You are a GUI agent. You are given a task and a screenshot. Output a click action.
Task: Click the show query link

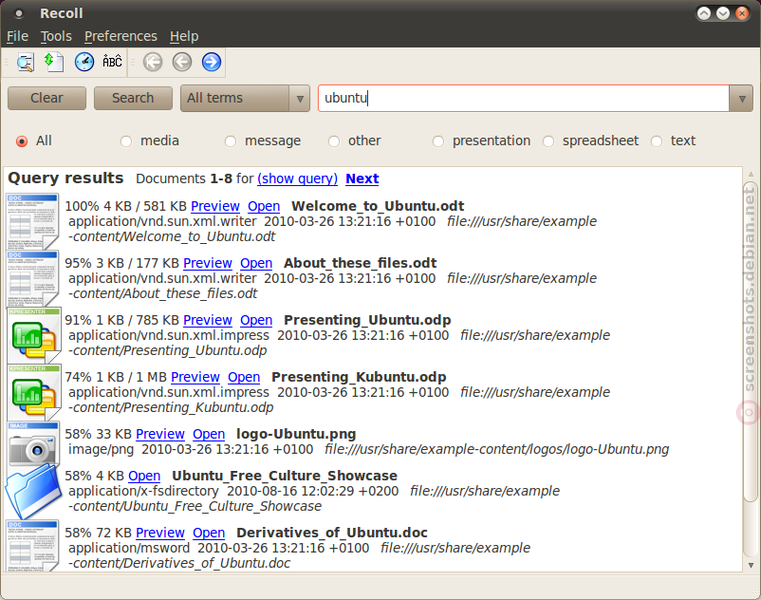click(x=297, y=179)
